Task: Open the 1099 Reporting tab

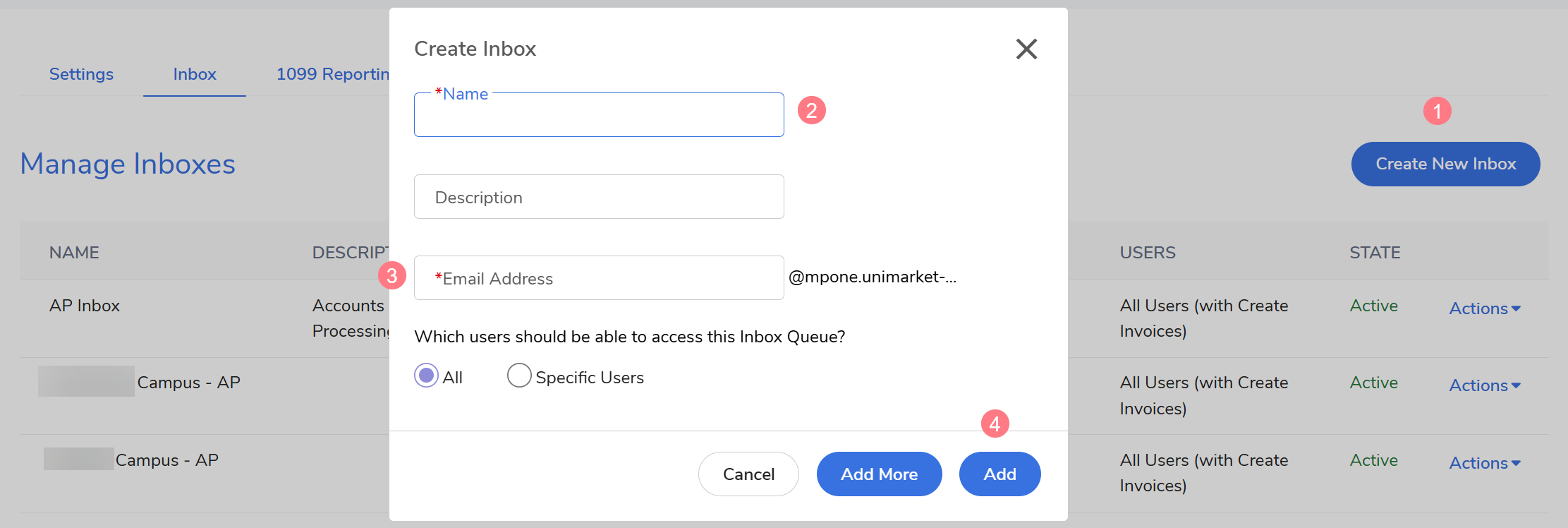Action: point(333,74)
